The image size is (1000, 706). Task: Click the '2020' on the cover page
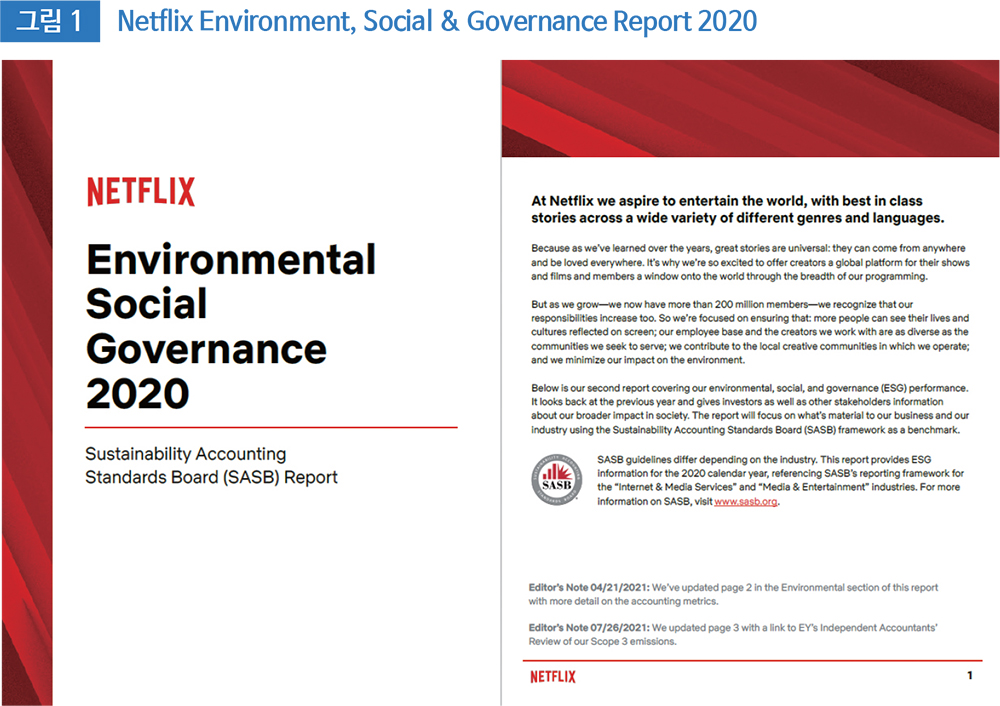[x=138, y=393]
